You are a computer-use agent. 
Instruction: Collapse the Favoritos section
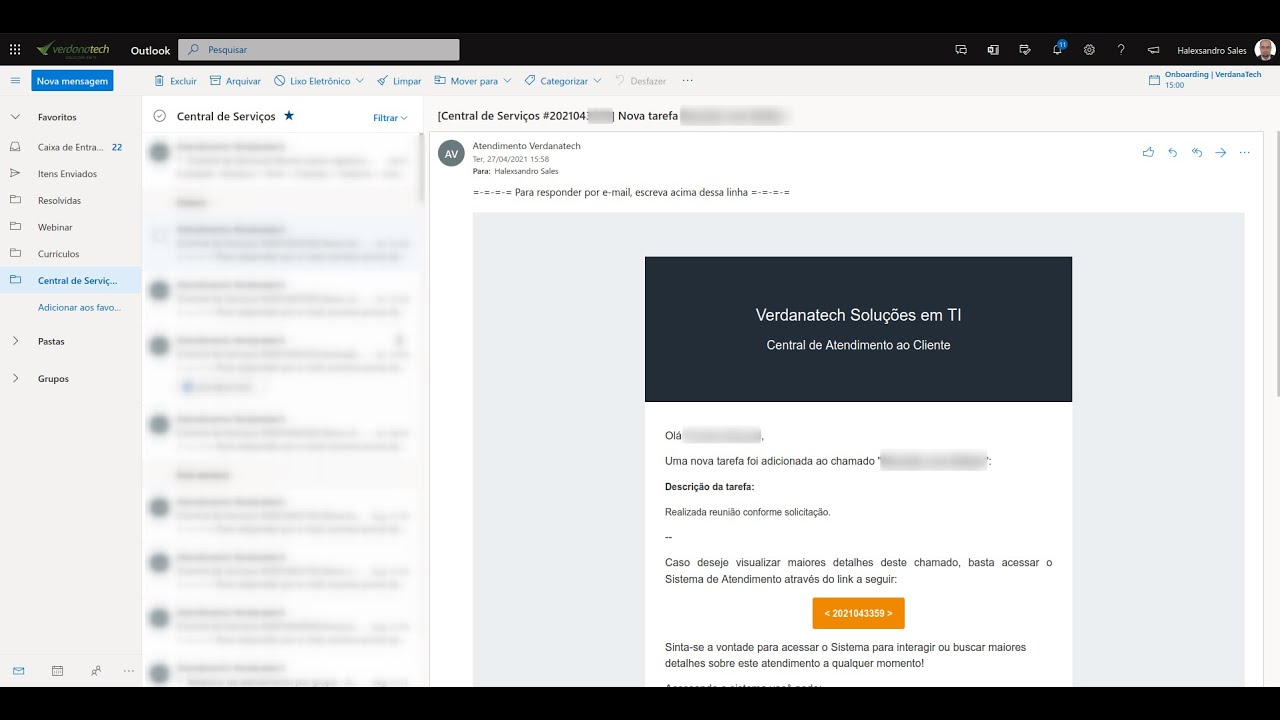coord(15,117)
